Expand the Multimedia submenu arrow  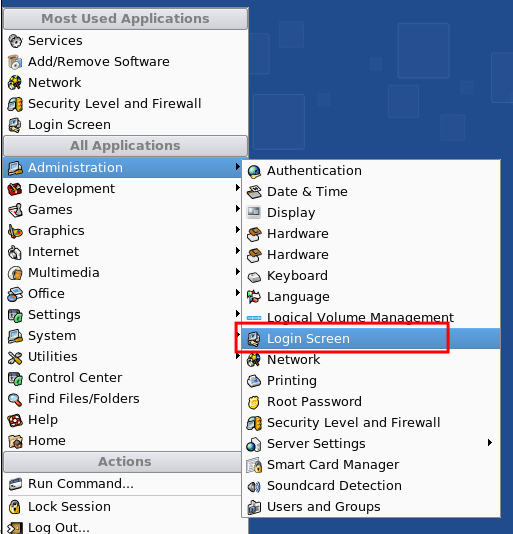[x=238, y=271]
